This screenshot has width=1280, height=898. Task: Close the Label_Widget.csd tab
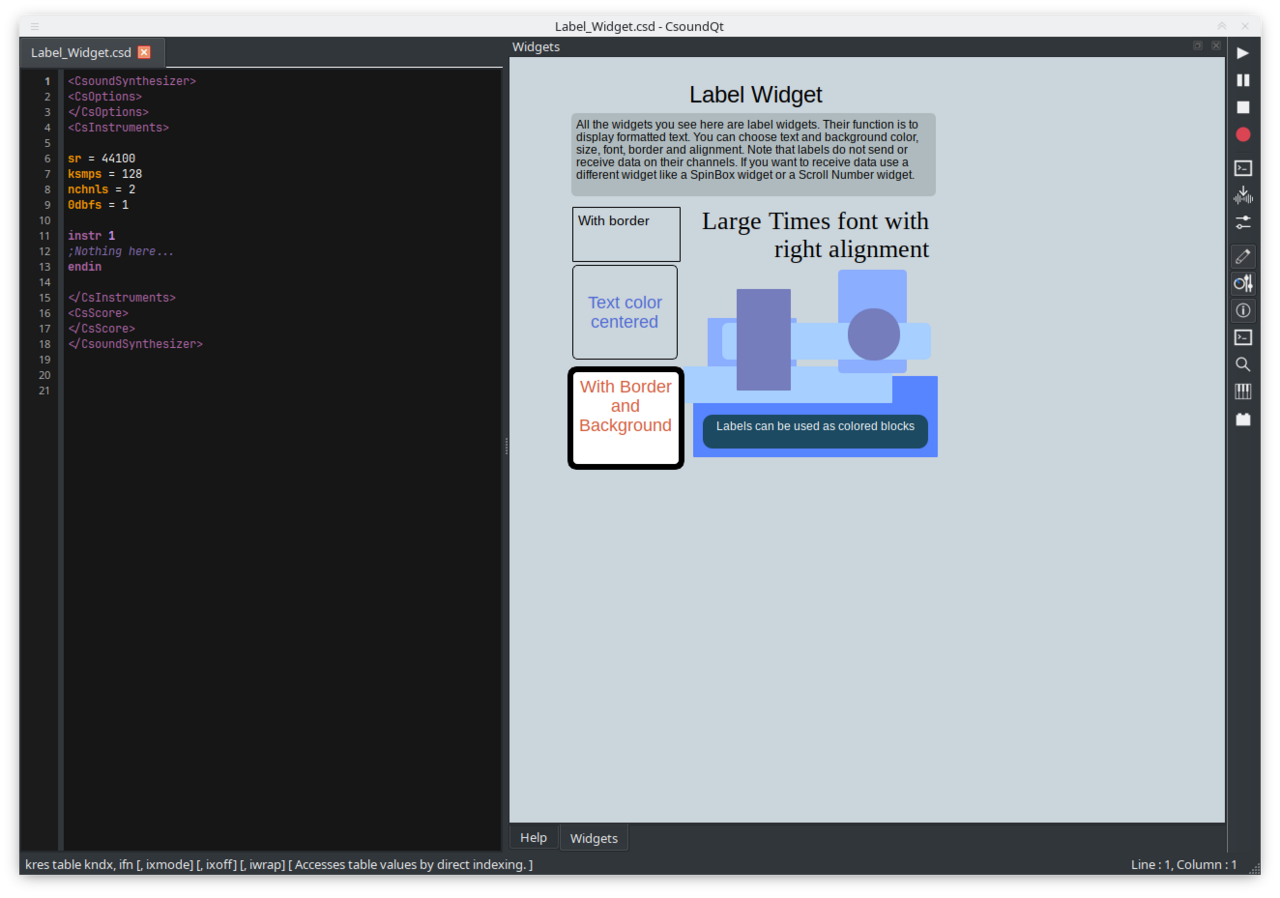pos(144,52)
